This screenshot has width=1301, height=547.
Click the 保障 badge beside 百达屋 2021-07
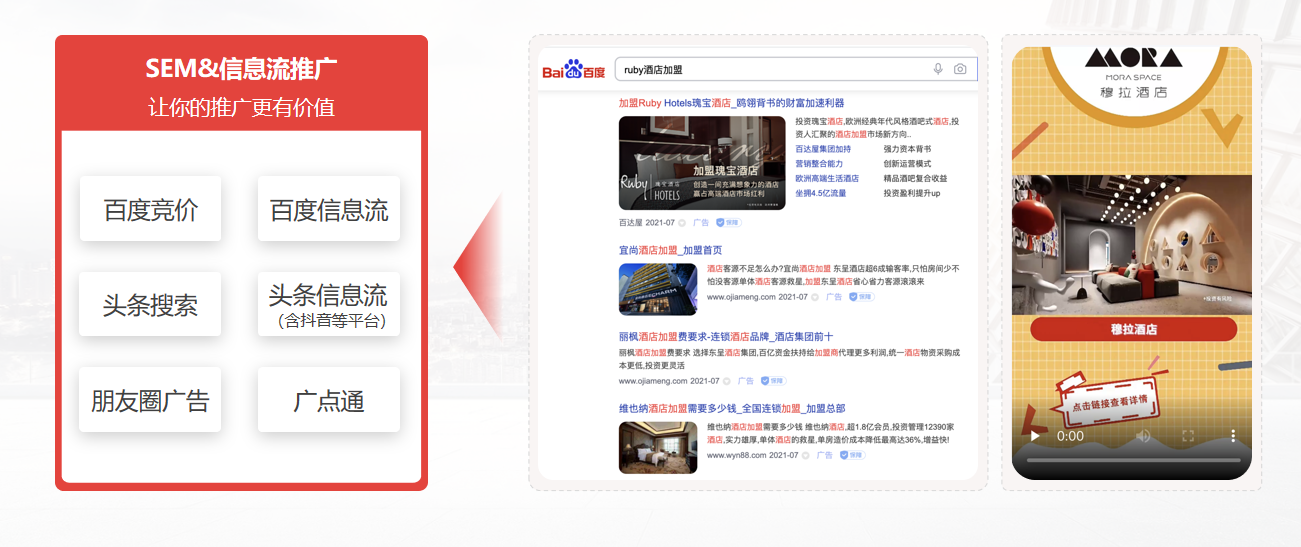click(729, 222)
